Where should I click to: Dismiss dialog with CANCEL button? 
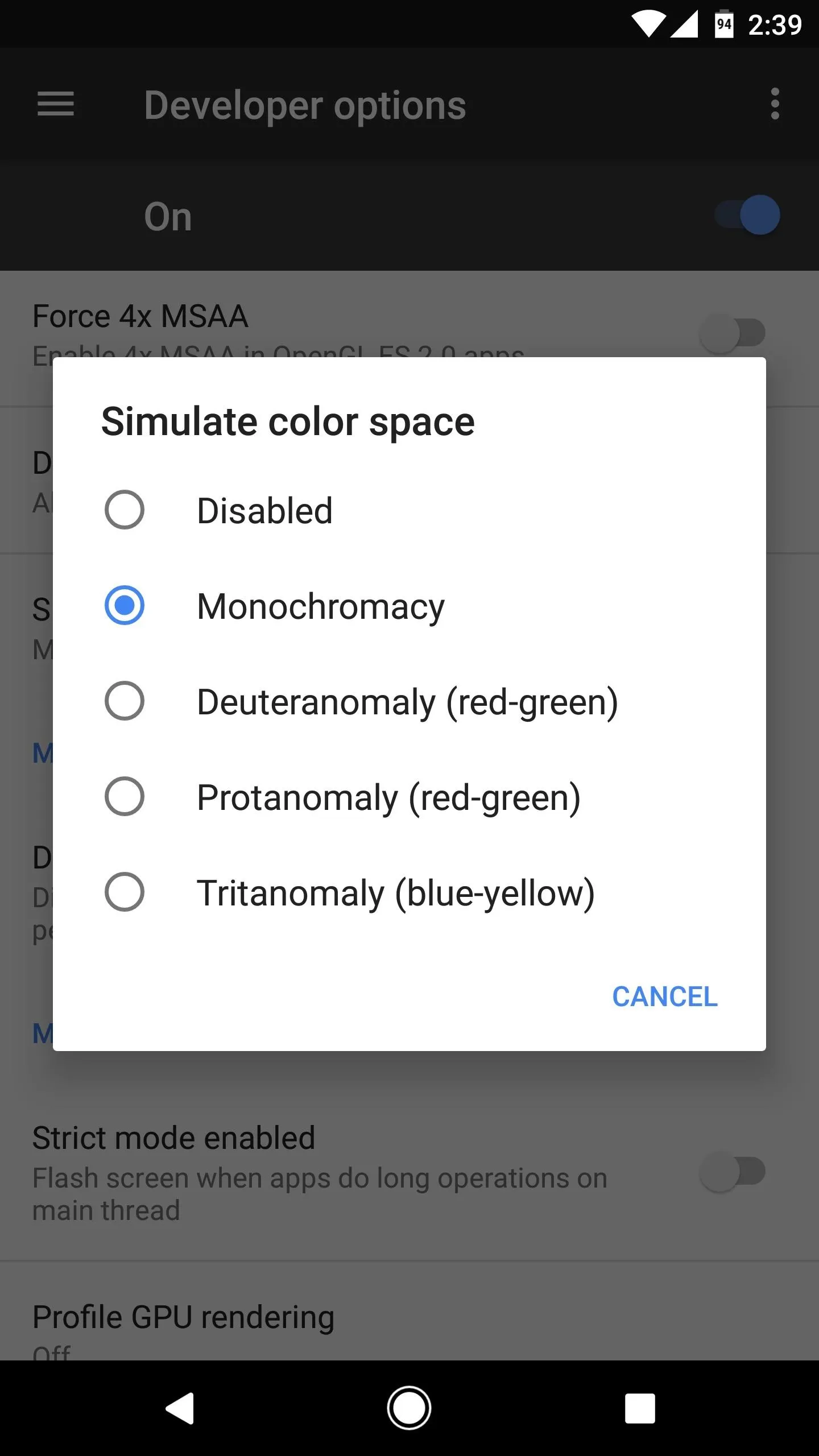point(664,996)
